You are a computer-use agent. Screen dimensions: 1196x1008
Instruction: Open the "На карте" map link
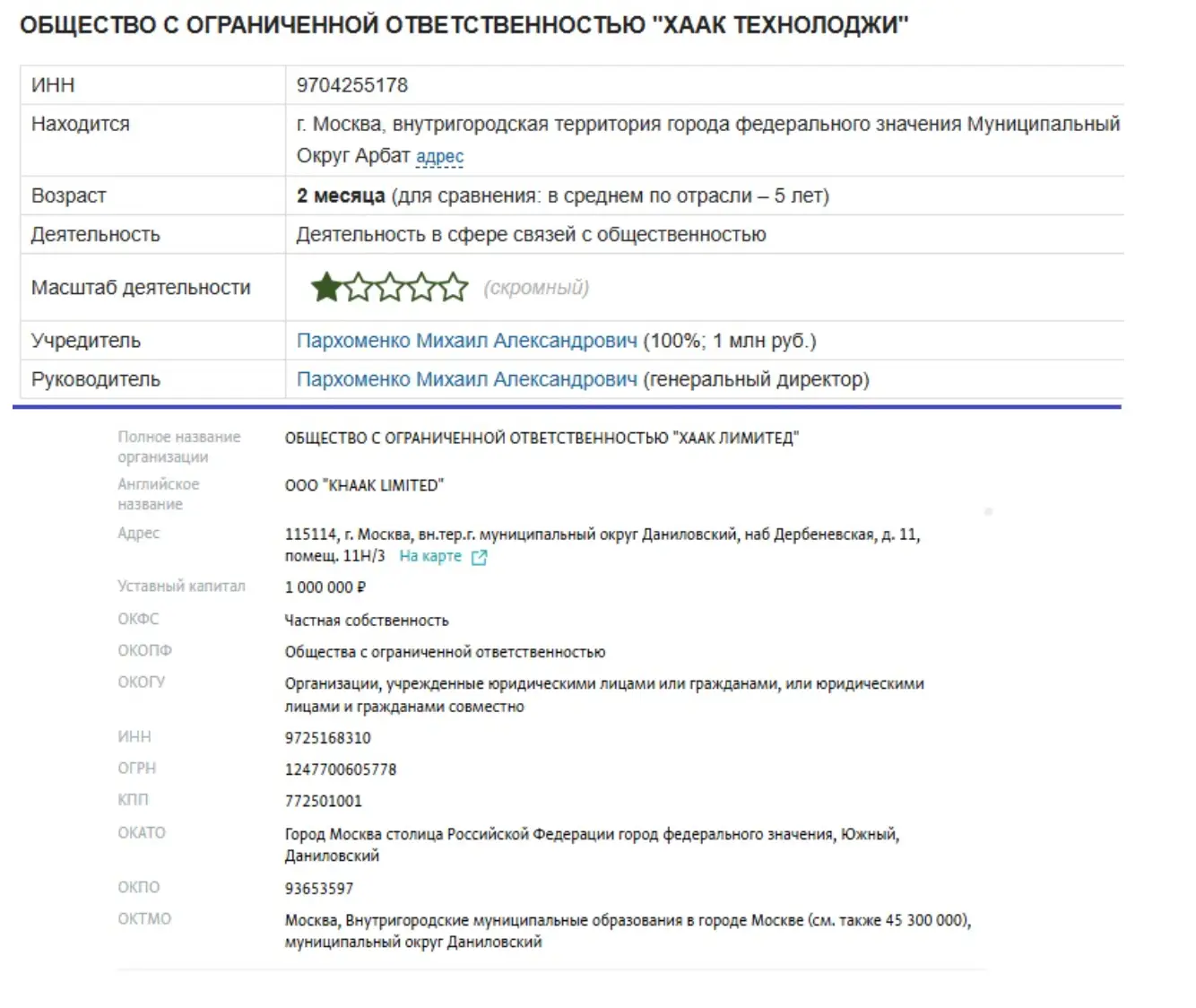tap(429, 556)
